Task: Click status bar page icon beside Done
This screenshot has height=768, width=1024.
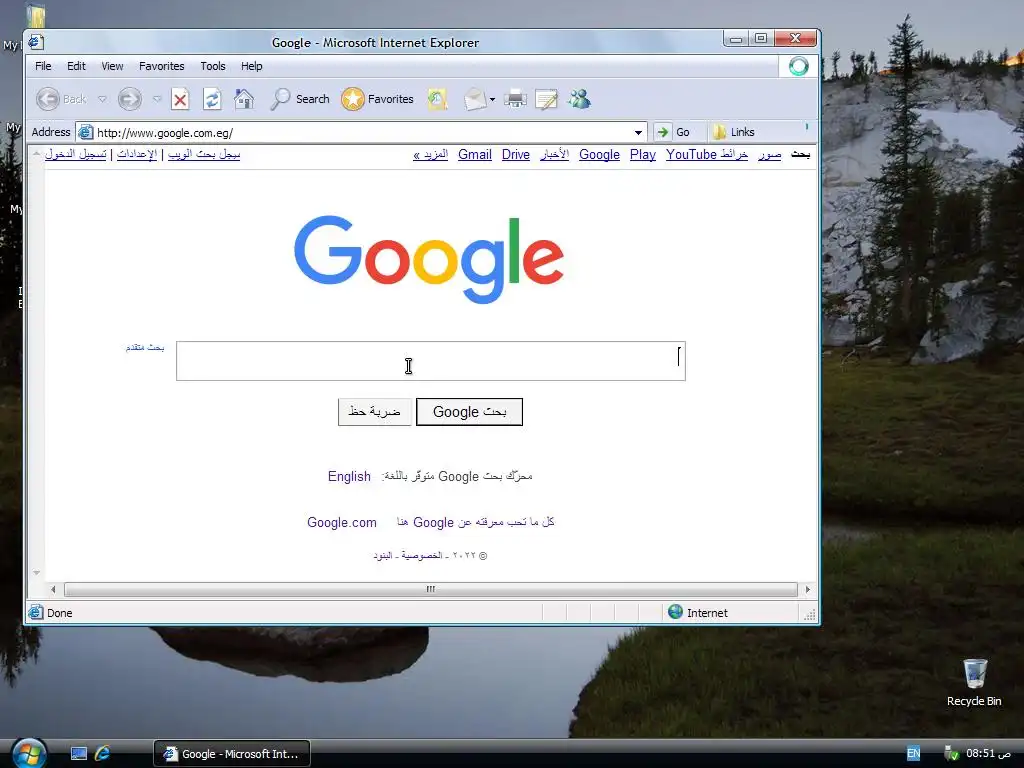Action: coord(35,613)
